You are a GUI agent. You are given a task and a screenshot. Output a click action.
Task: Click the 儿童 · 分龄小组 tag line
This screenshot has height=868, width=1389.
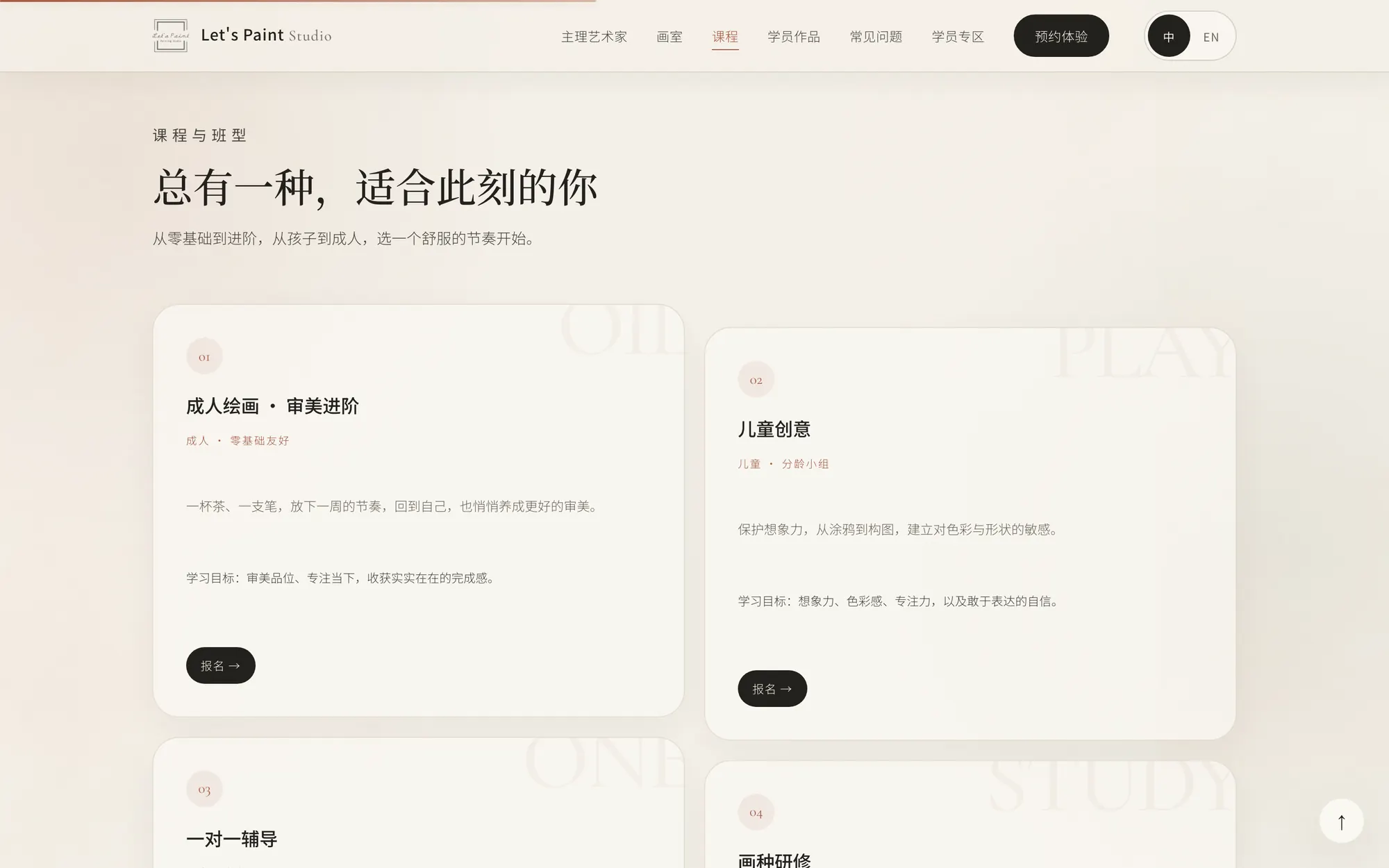click(x=783, y=464)
